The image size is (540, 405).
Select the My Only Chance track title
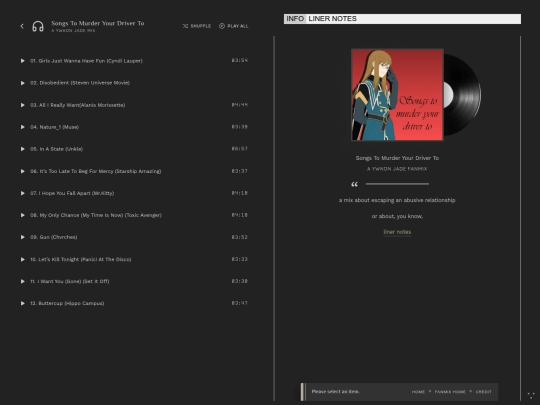pyautogui.click(x=96, y=215)
